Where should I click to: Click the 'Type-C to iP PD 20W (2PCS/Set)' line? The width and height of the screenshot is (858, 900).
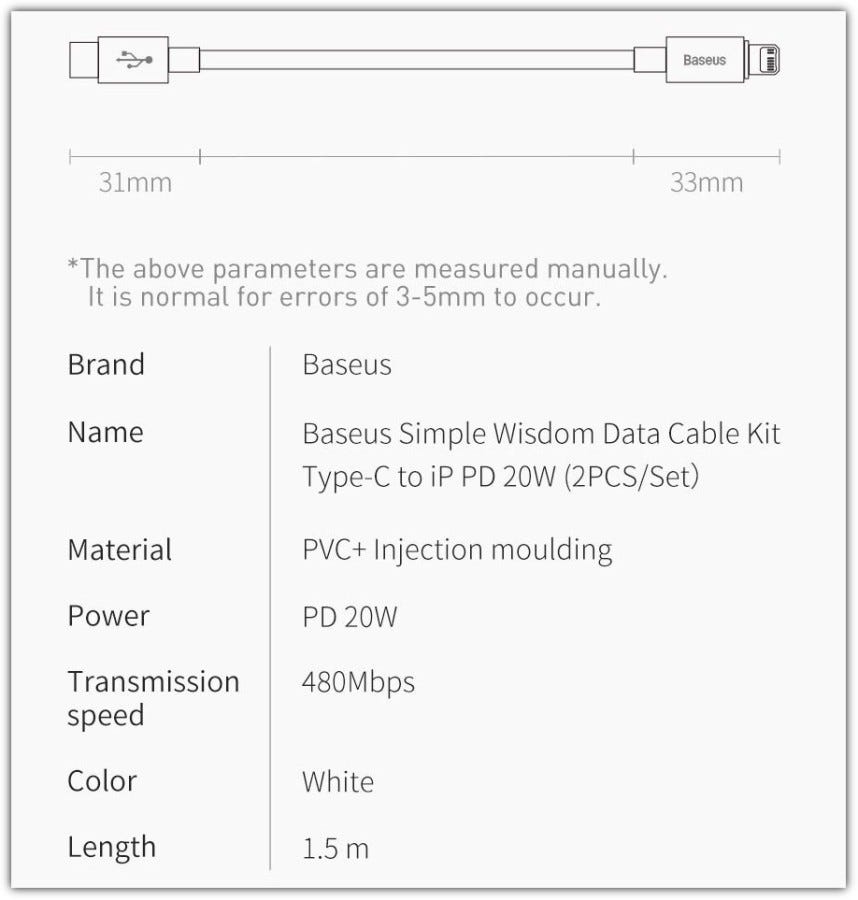(500, 477)
